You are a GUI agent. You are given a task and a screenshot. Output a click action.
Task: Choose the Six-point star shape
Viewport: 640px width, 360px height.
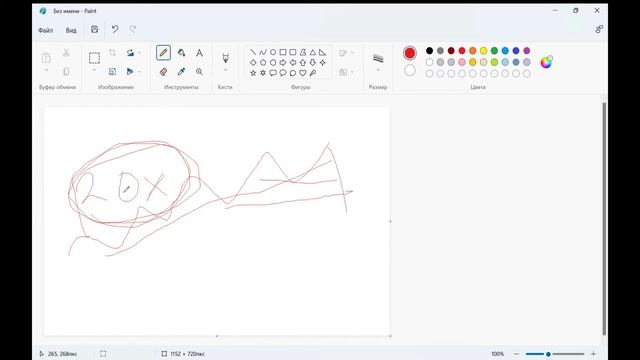[x=263, y=73]
